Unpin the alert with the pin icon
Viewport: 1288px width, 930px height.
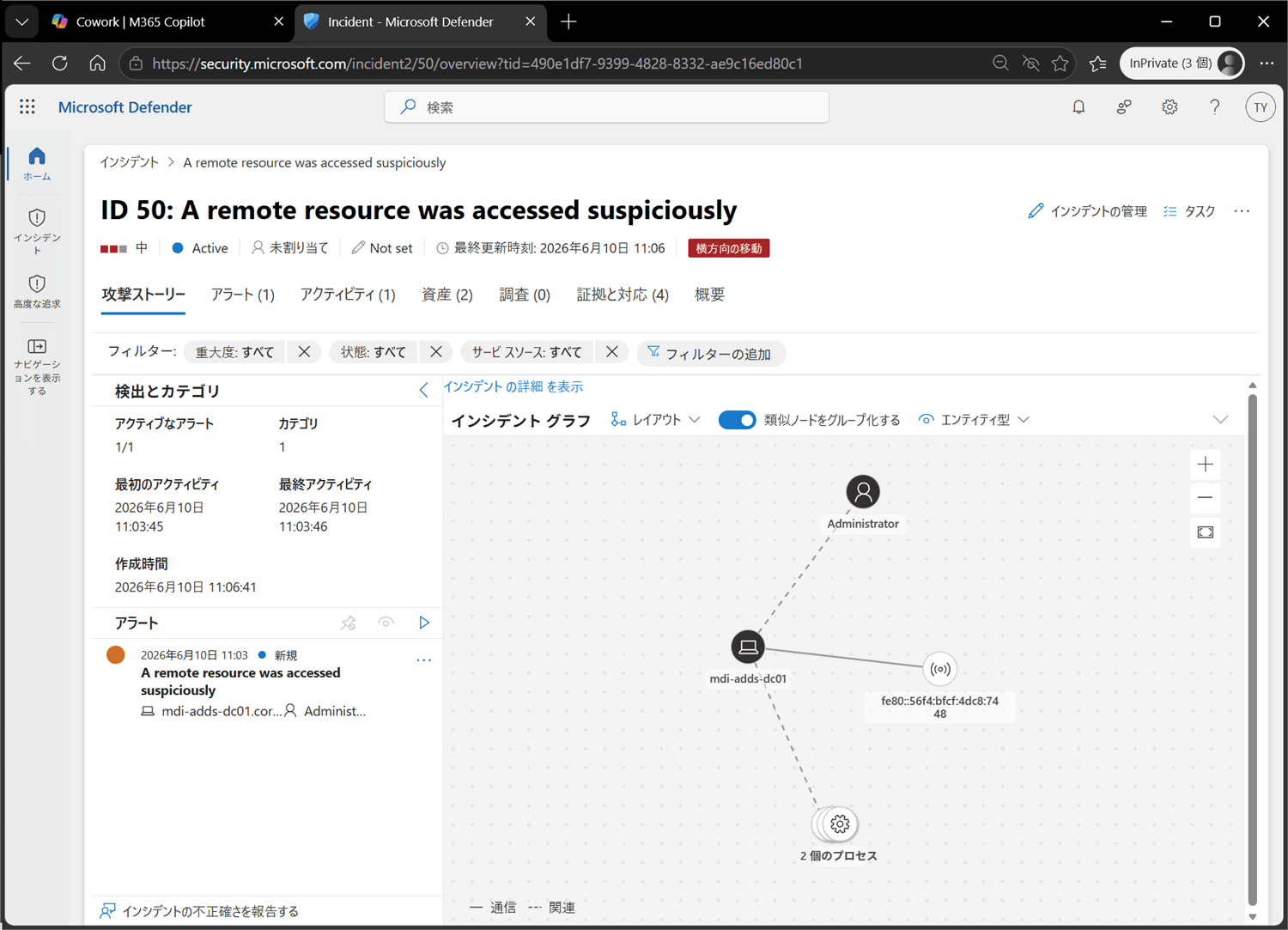pos(348,623)
